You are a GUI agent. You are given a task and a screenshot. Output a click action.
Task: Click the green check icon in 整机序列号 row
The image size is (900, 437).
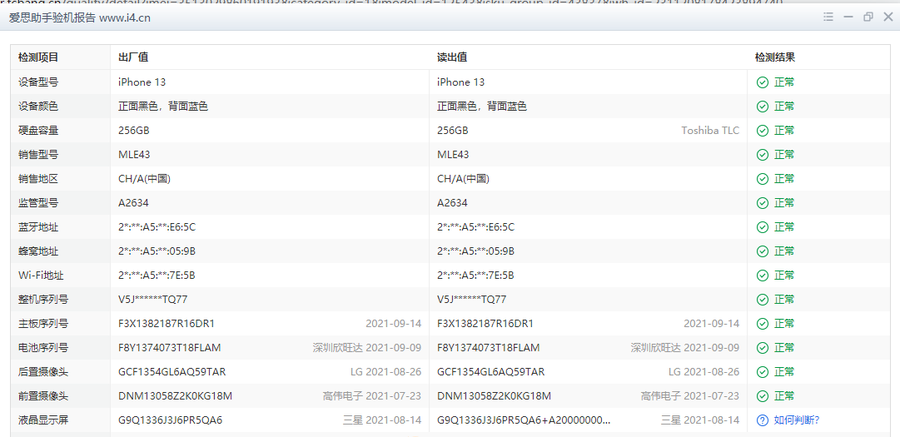(762, 300)
